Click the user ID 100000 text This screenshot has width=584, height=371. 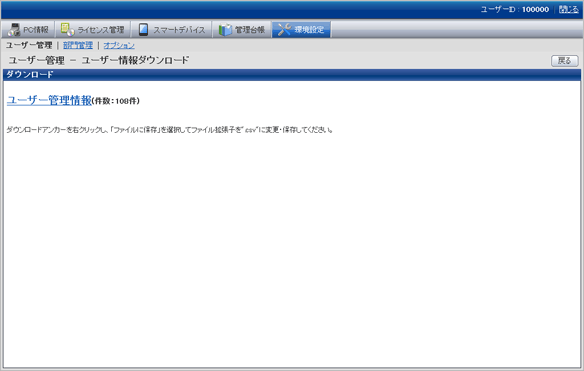535,9
